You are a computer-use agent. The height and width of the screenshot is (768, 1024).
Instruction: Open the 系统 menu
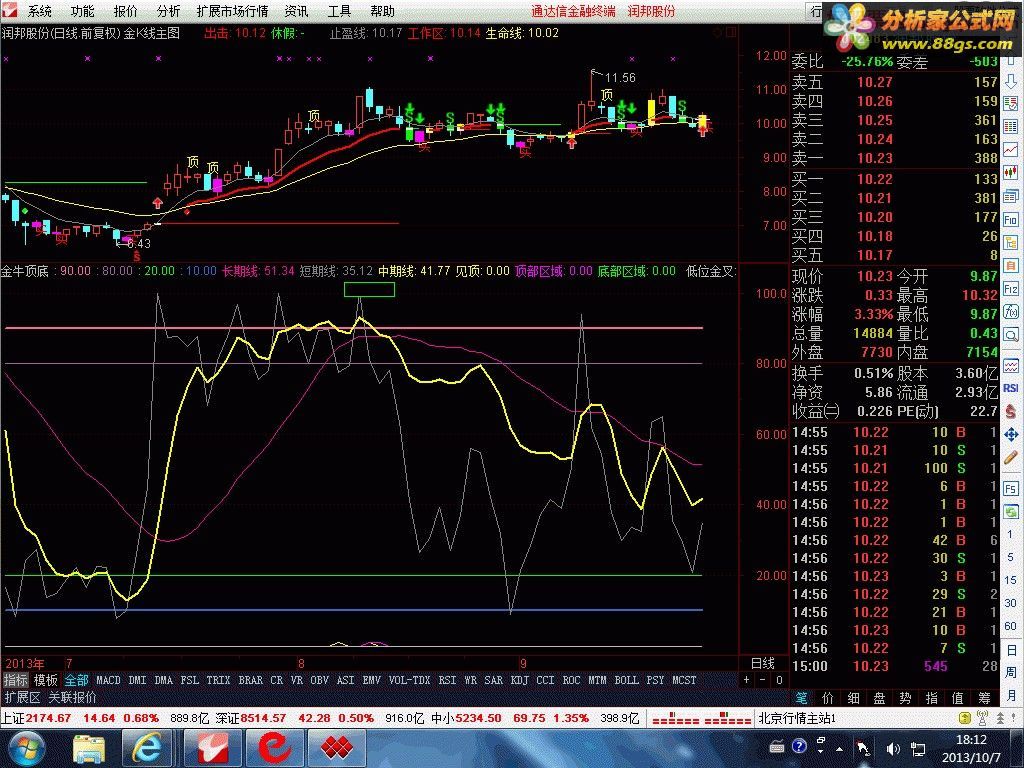[x=39, y=11]
